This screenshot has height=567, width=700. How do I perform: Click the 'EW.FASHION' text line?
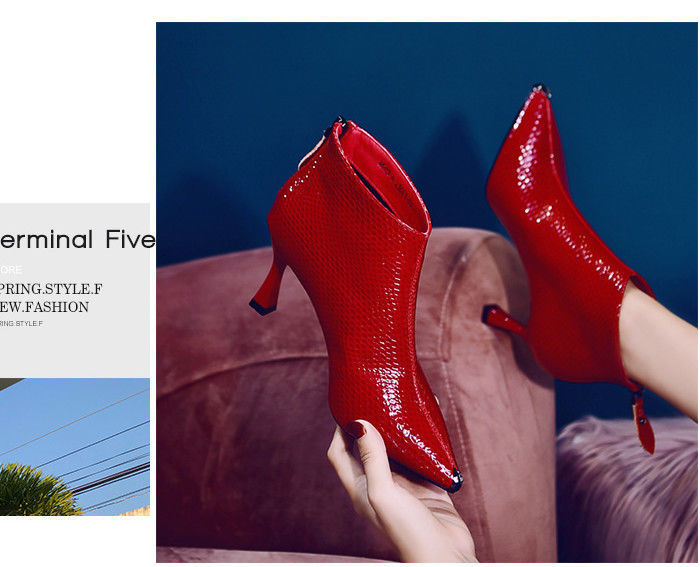click(x=44, y=307)
